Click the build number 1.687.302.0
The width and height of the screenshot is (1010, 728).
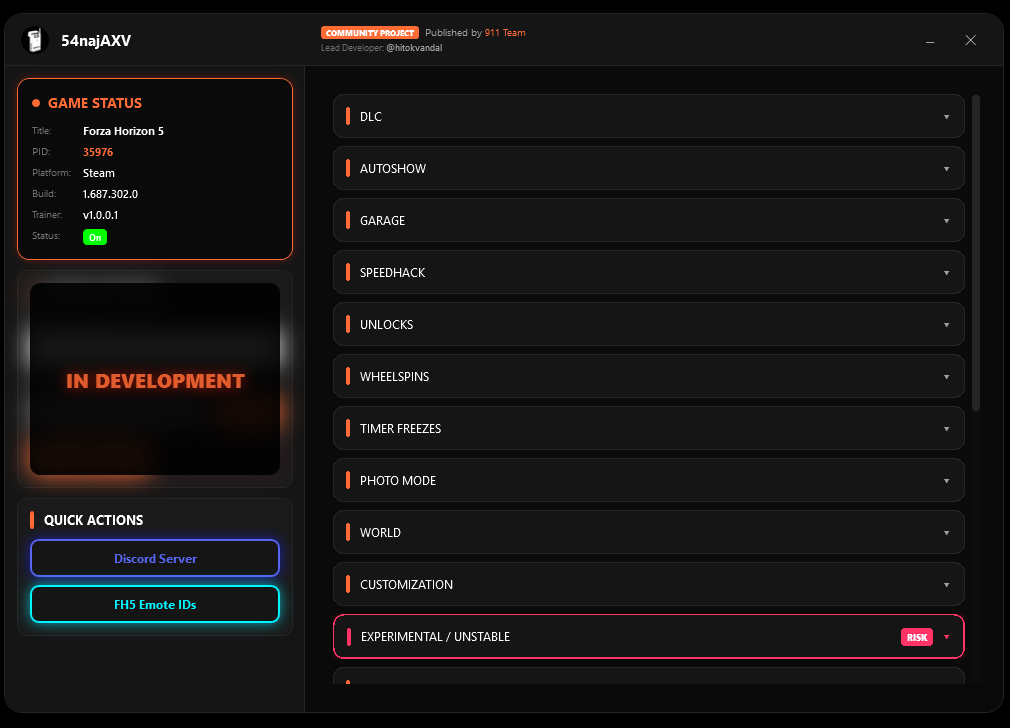coord(110,194)
